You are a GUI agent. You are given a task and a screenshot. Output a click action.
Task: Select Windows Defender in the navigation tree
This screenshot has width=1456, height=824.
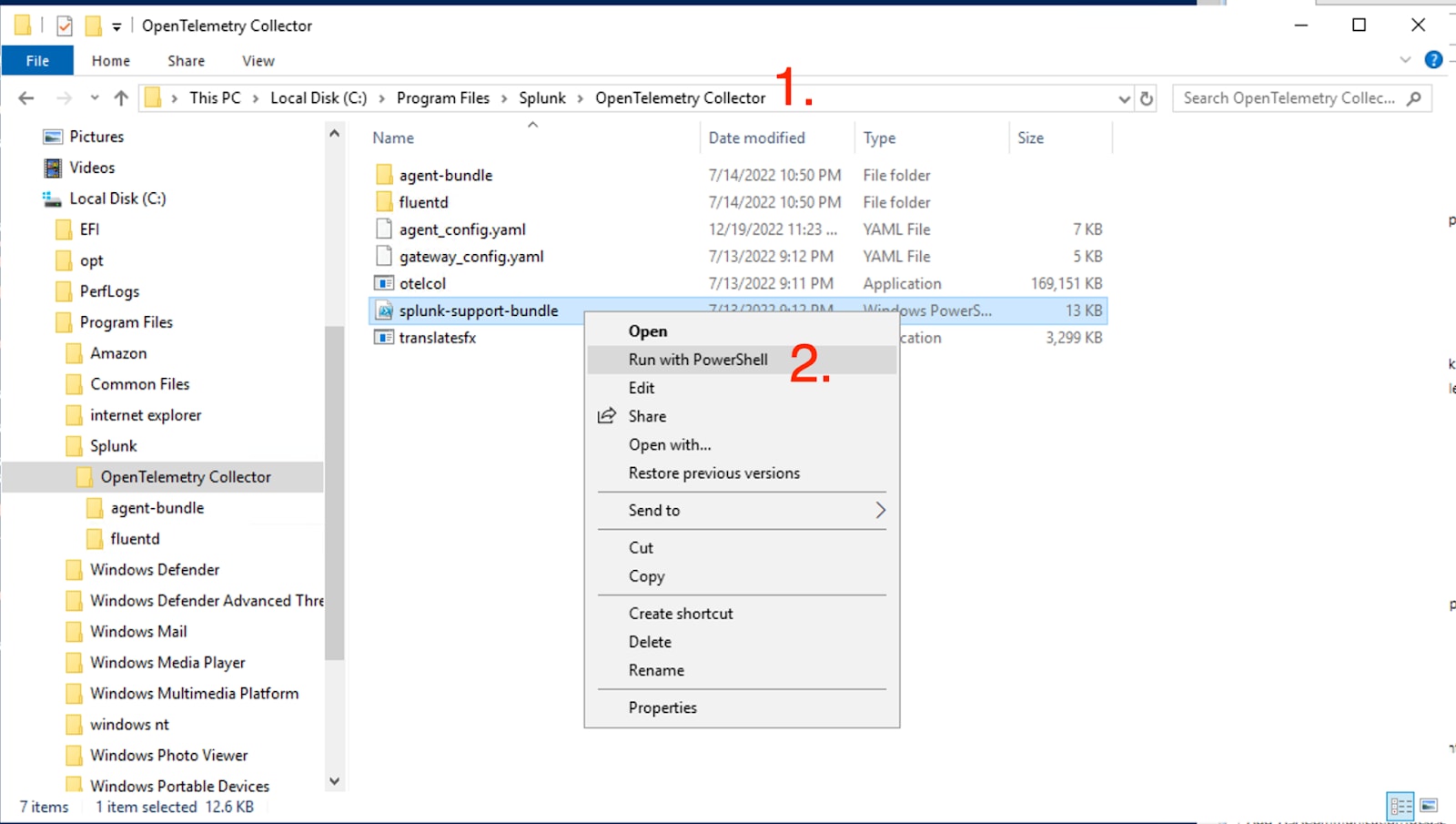click(x=155, y=570)
